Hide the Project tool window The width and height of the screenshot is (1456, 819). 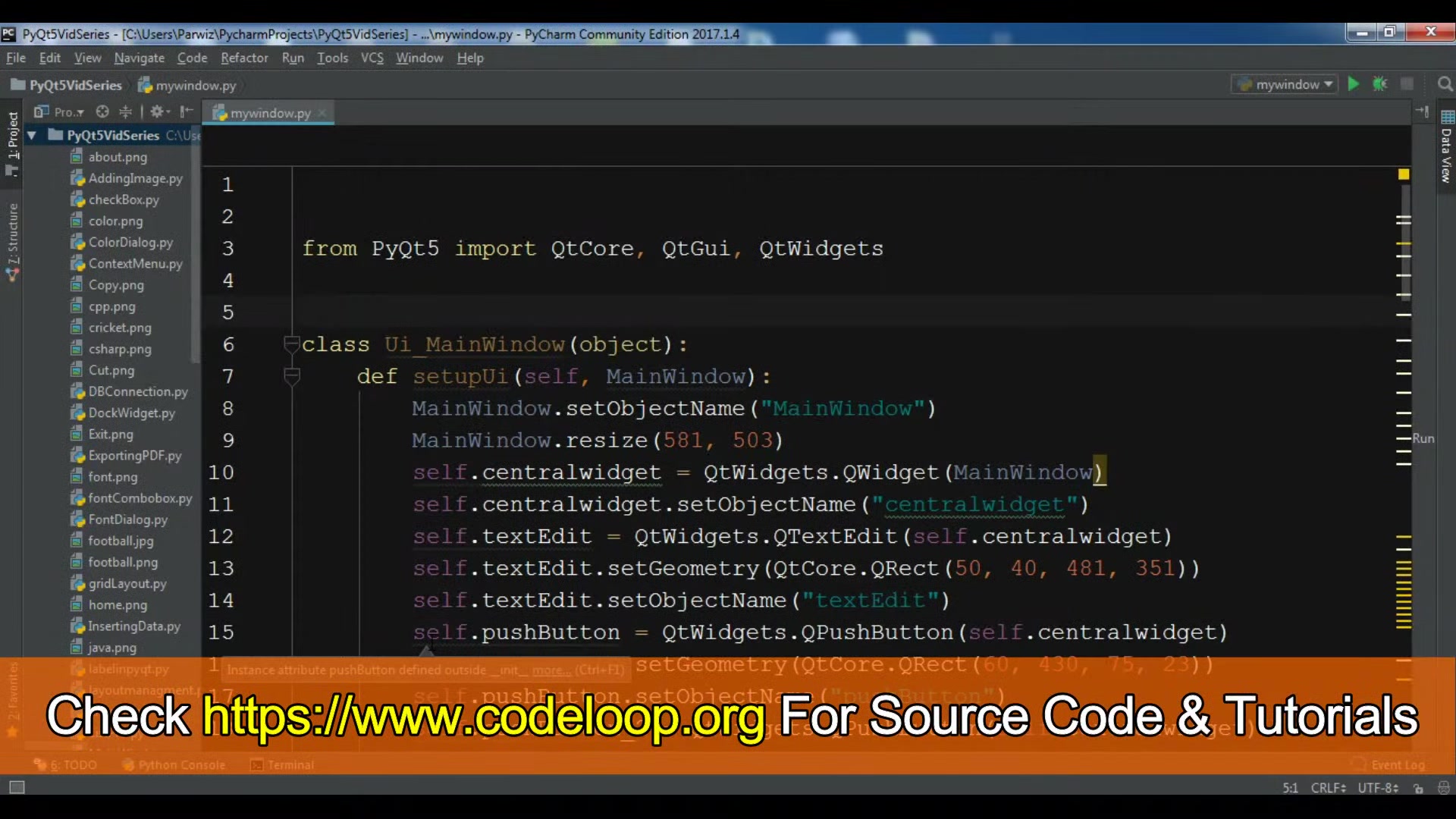(x=187, y=112)
